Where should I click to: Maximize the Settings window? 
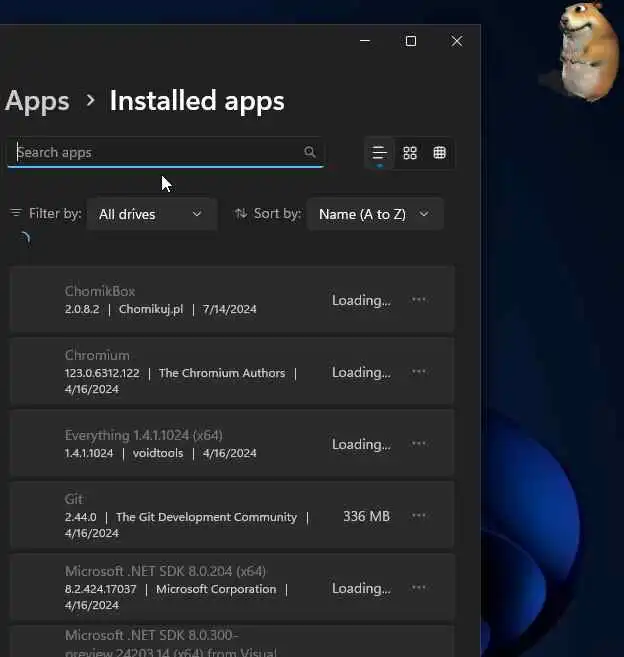pos(411,41)
